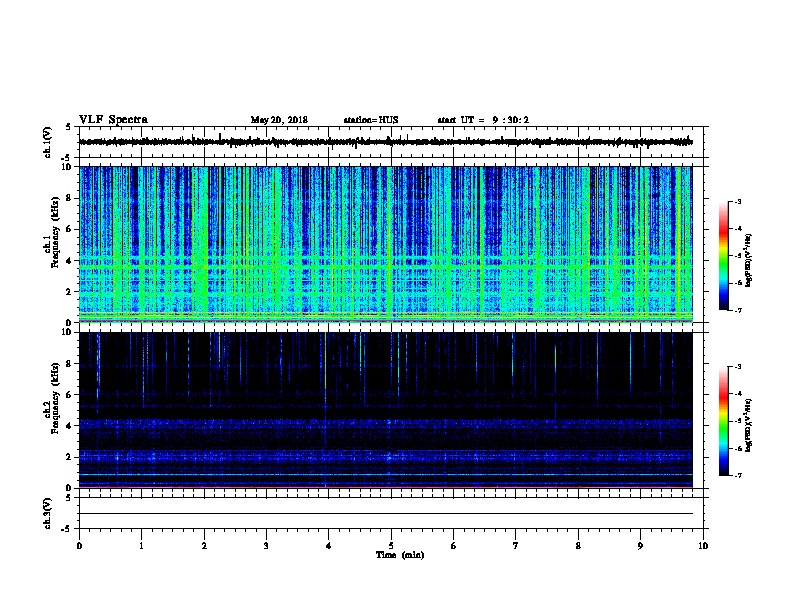The height and width of the screenshot is (612, 792).
Task: Click inside the ch.1 green-blue spectrogram
Action: point(385,244)
